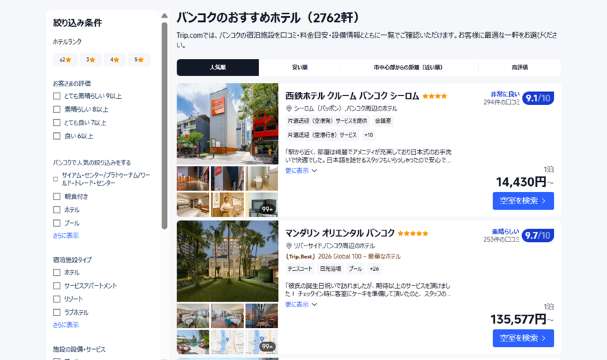Expand さらに表示 under 宿泊施設タイプ
The image size is (607, 360).
[x=66, y=325]
